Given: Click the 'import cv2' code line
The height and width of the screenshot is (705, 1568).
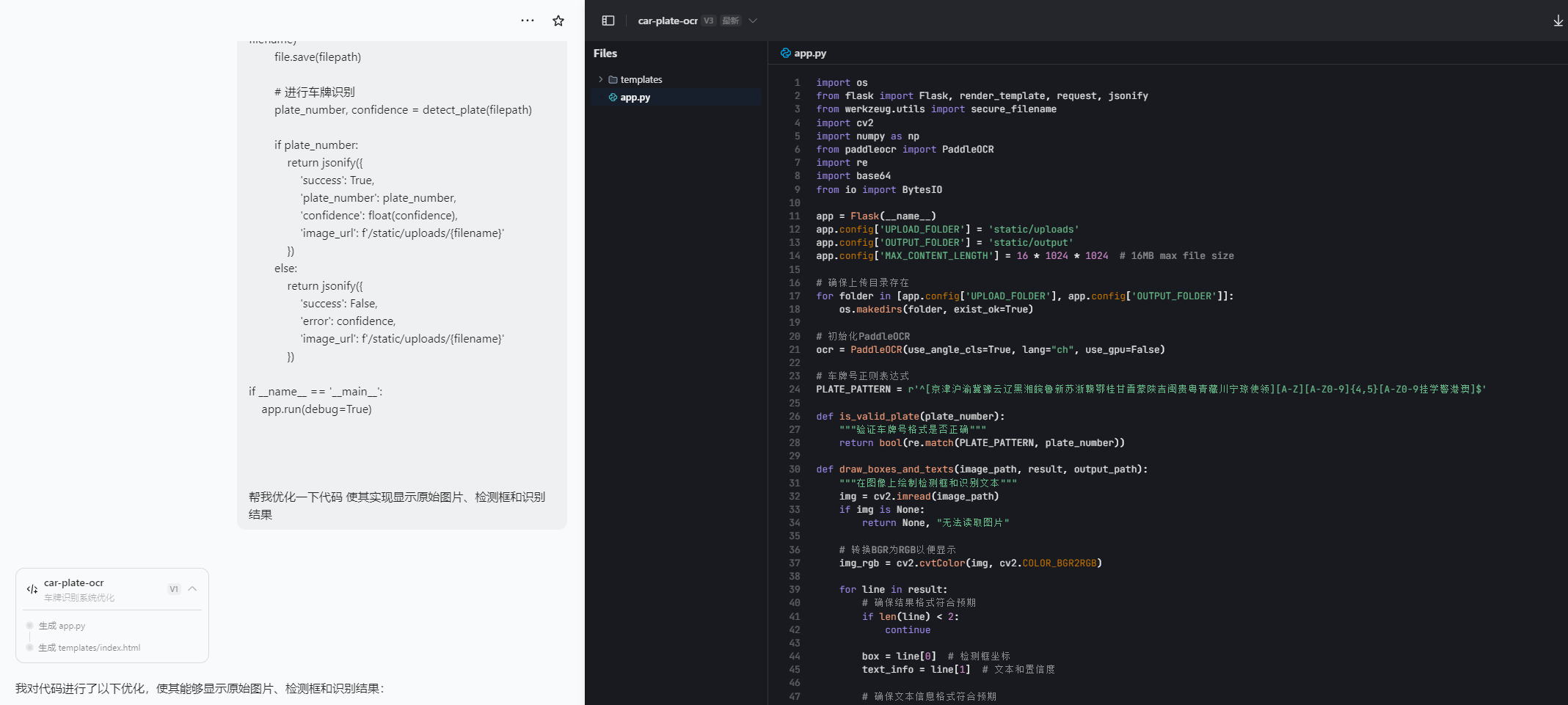Looking at the screenshot, I should click(x=845, y=123).
